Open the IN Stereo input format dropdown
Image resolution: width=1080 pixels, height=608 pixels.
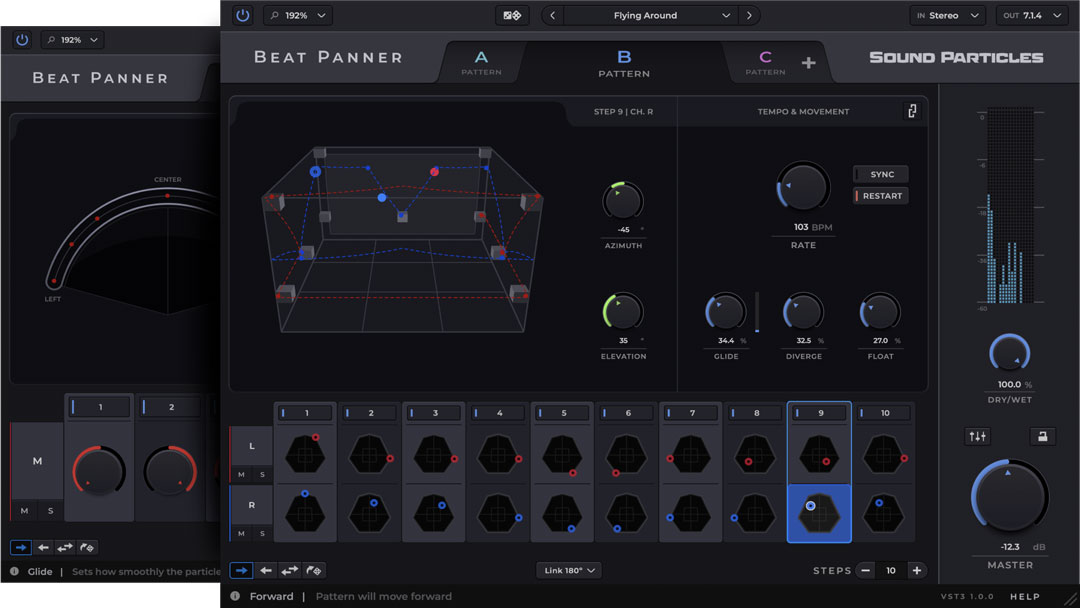click(947, 15)
